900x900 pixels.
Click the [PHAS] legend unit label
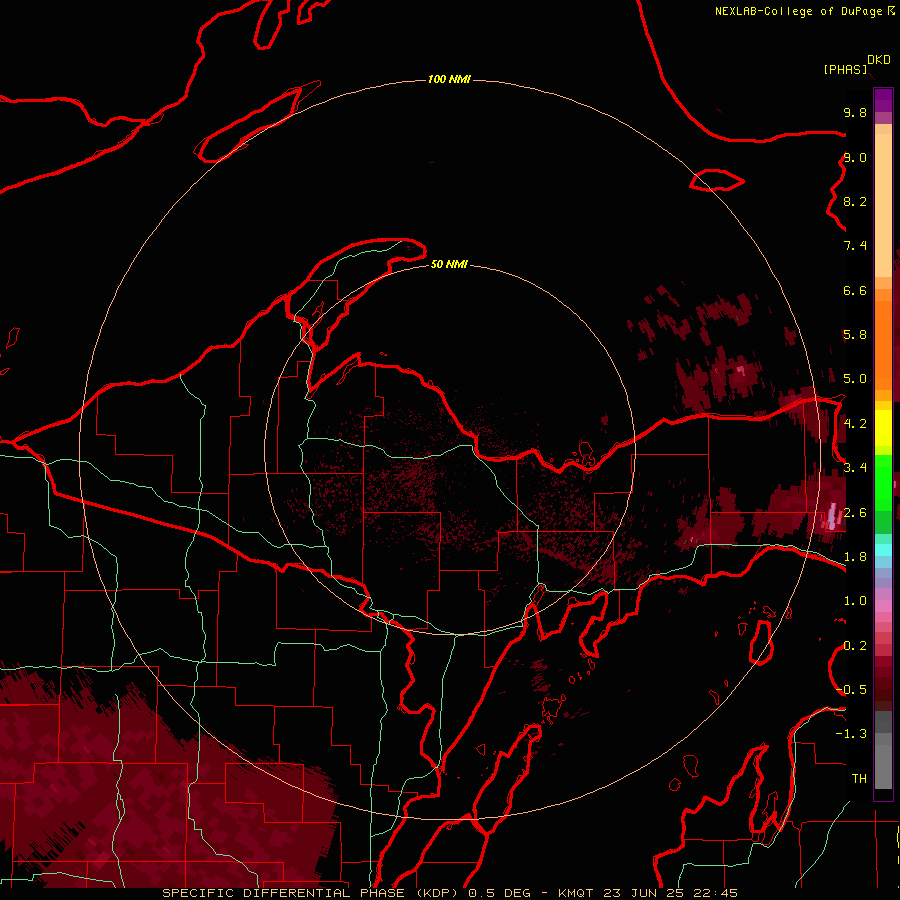coord(845,69)
